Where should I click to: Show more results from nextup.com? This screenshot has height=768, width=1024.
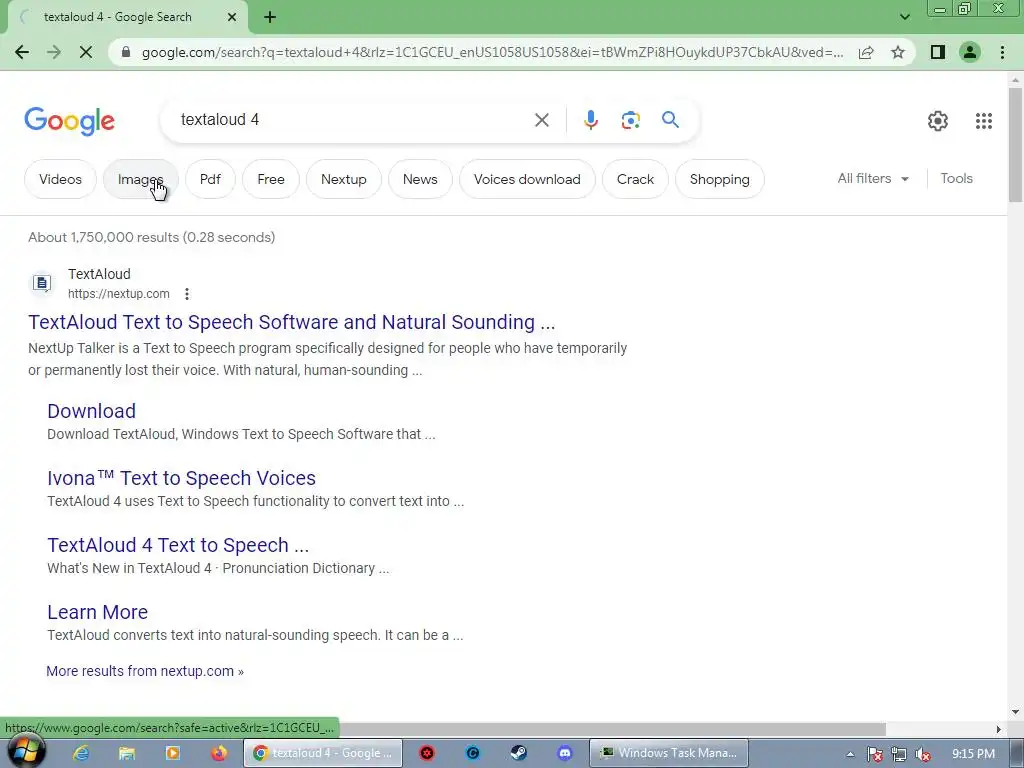[145, 671]
